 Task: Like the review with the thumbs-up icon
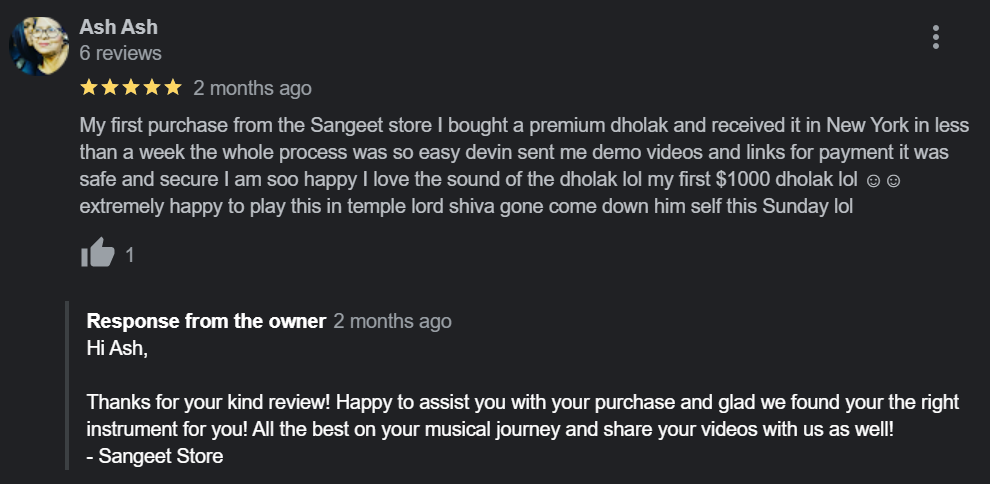(97, 254)
